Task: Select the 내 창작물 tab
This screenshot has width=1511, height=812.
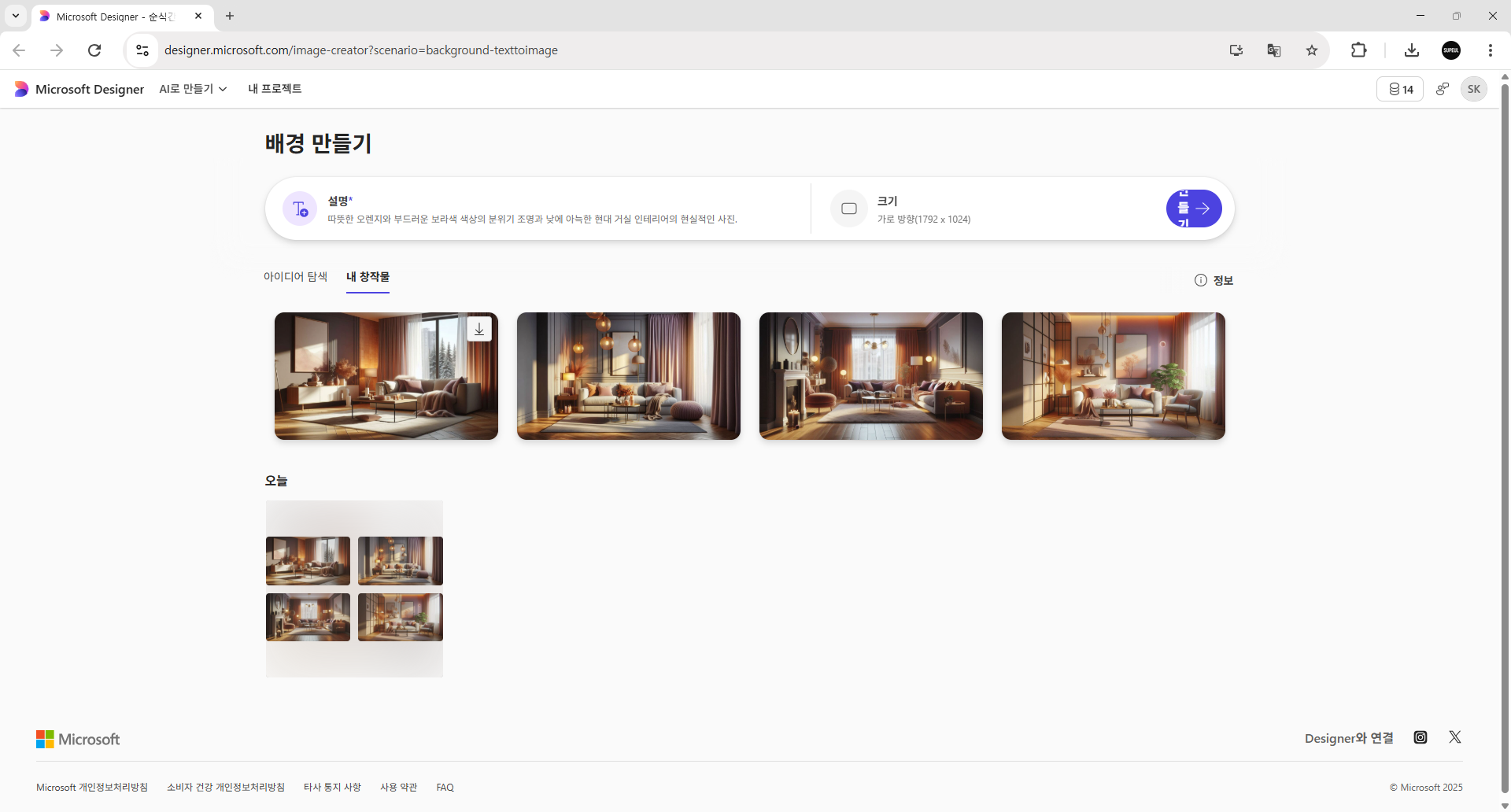Action: pyautogui.click(x=368, y=277)
